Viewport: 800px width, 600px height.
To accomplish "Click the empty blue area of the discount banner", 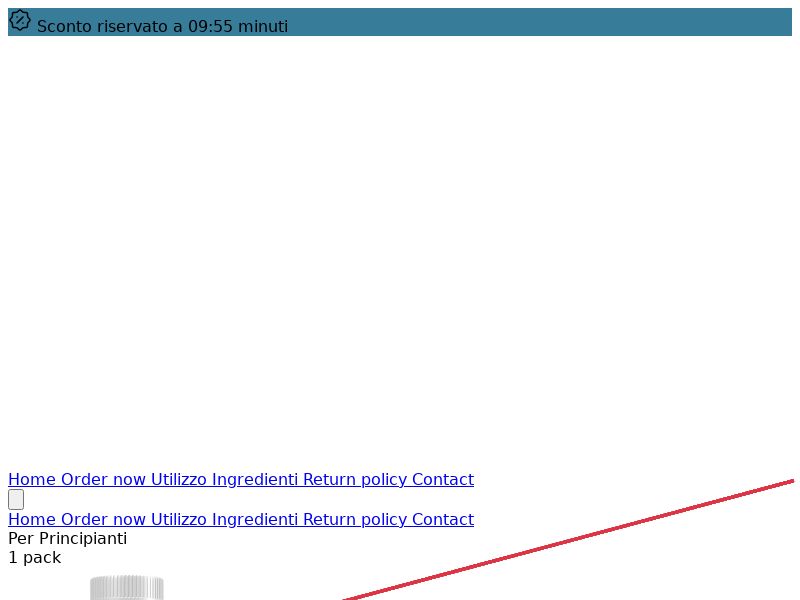I will pyautogui.click(x=540, y=22).
